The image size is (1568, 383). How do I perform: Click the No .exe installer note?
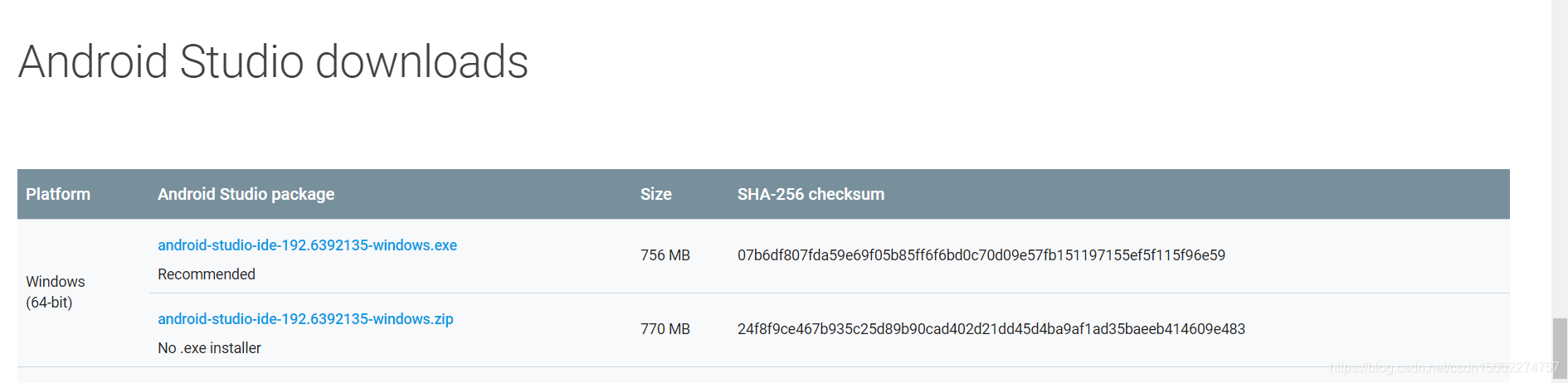pyautogui.click(x=209, y=348)
